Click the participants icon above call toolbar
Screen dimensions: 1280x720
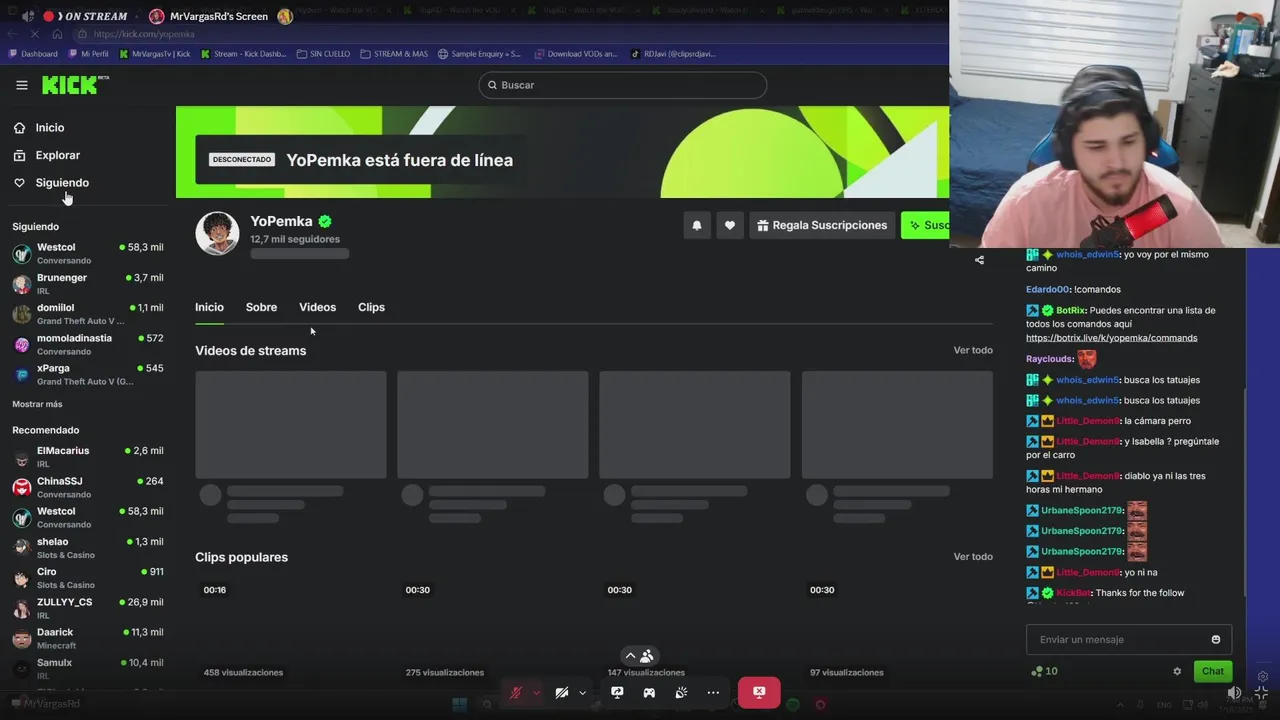click(x=647, y=656)
